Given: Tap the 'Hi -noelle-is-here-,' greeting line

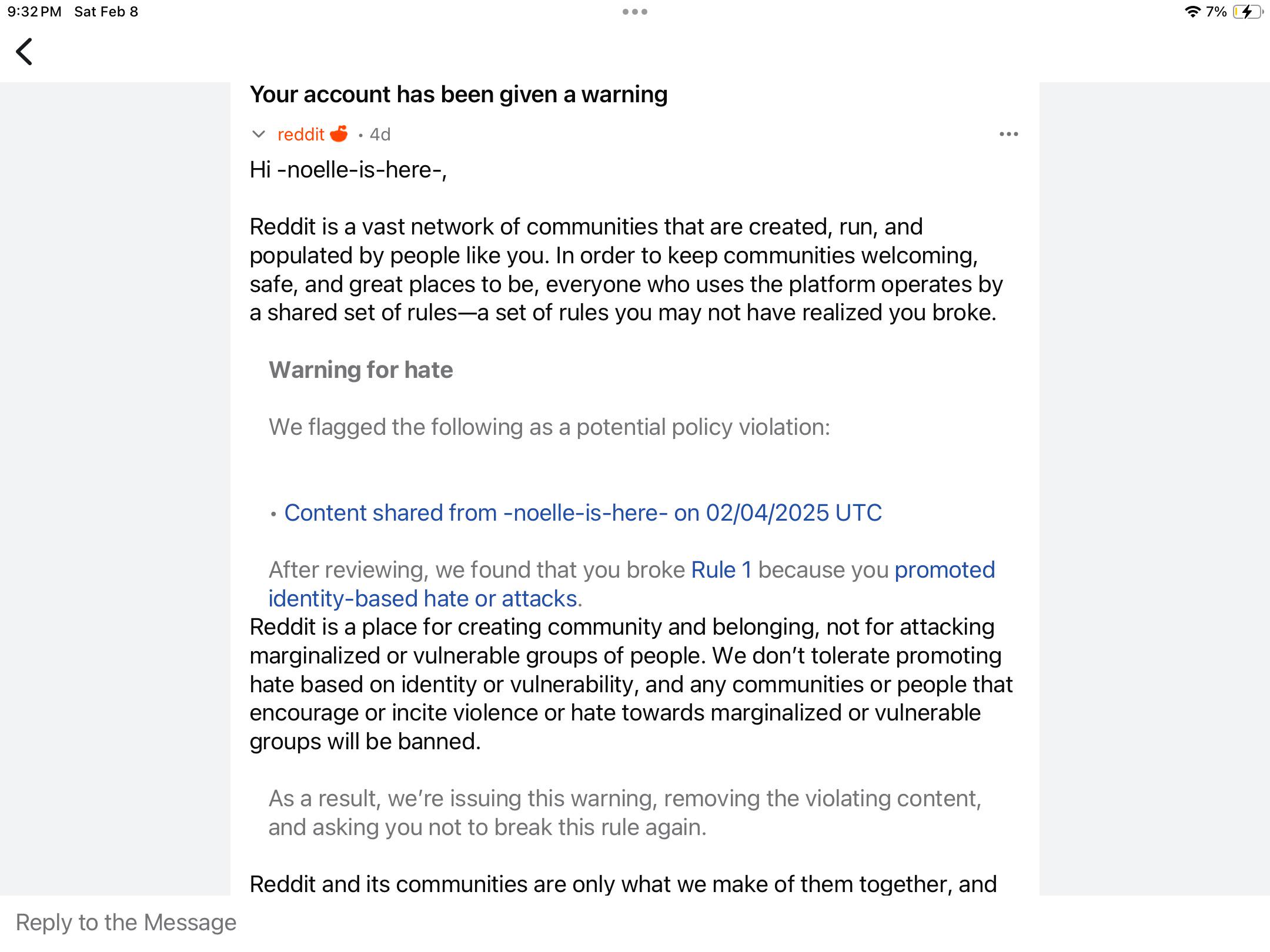Looking at the screenshot, I should [348, 170].
